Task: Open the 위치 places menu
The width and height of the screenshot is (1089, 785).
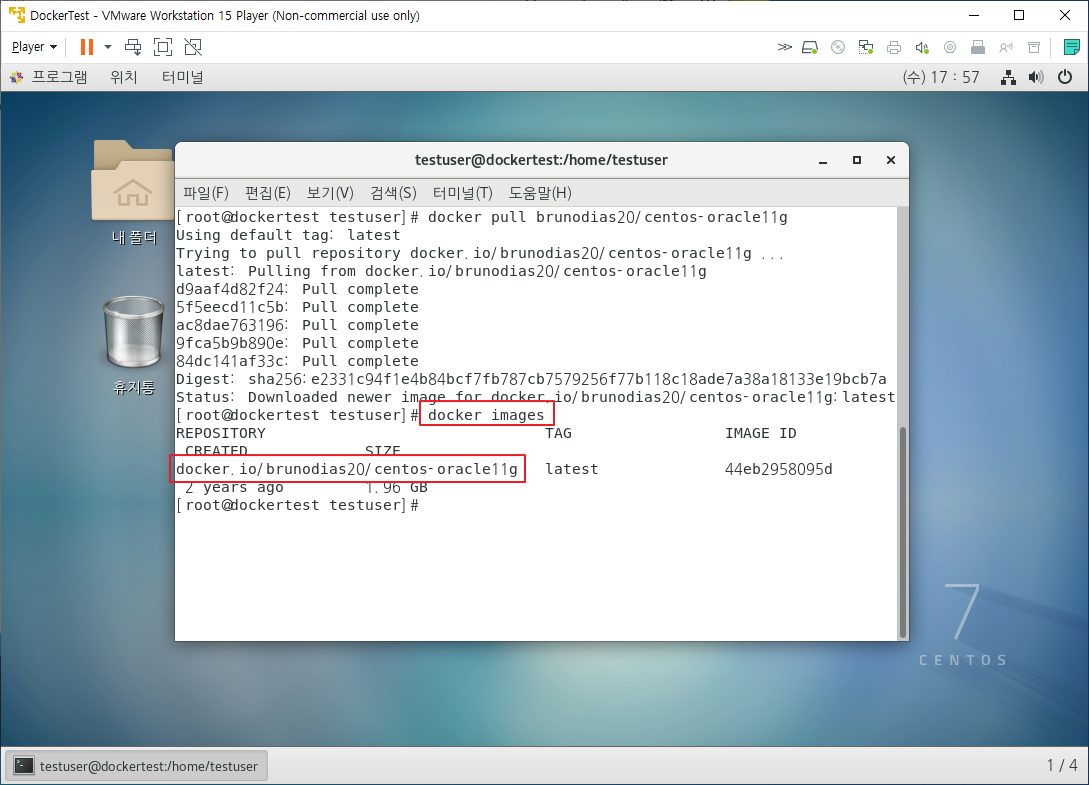Action: click(x=124, y=77)
